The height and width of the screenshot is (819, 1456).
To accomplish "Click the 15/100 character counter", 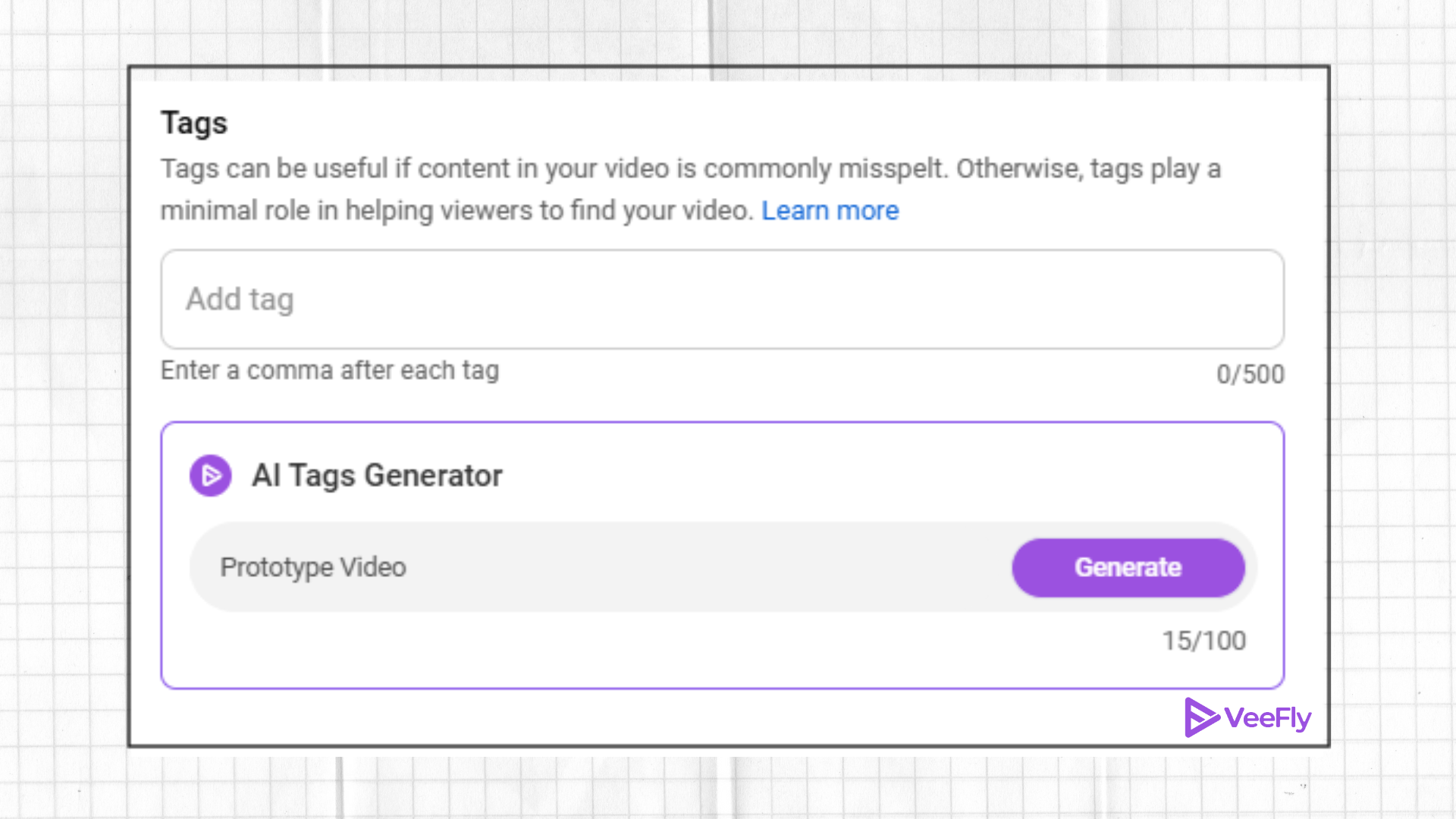I will (1203, 640).
